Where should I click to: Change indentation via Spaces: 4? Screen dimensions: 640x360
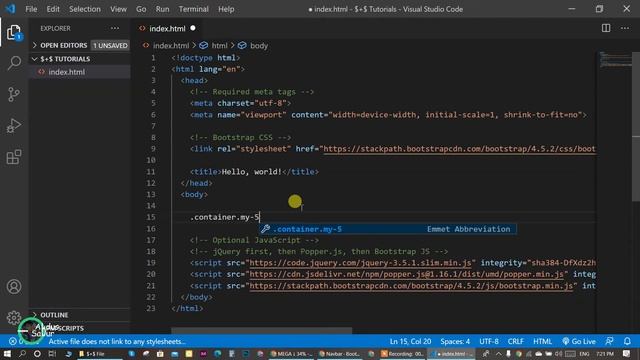(455, 341)
